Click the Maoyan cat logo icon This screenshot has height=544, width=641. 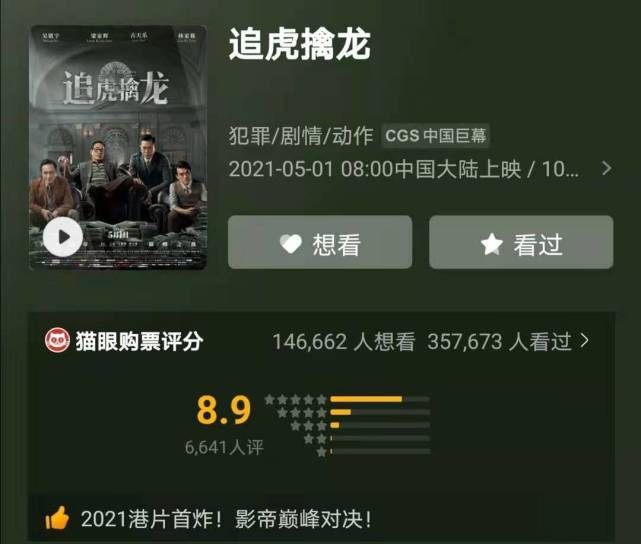[x=57, y=340]
